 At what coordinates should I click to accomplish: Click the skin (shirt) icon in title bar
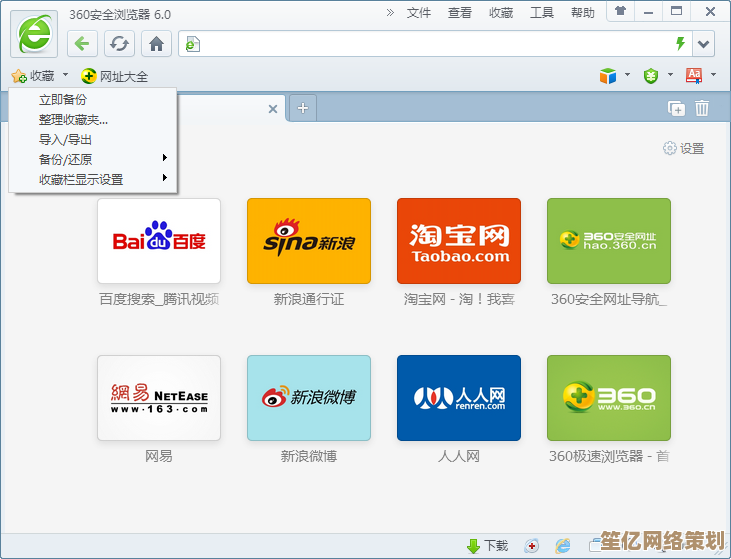point(621,12)
